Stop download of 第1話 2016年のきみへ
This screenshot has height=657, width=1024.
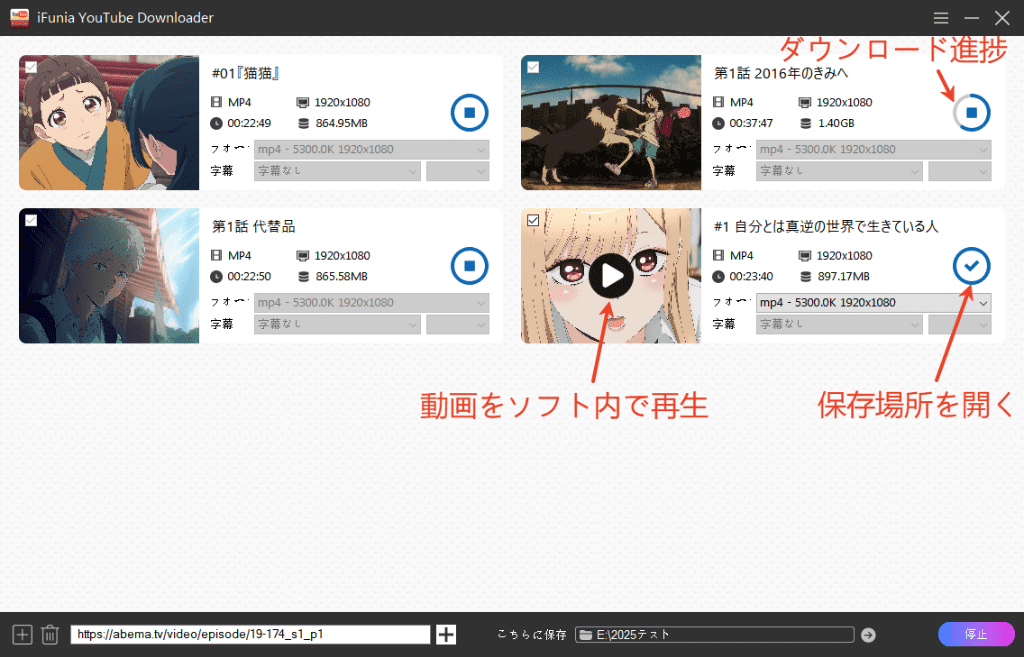coord(971,112)
